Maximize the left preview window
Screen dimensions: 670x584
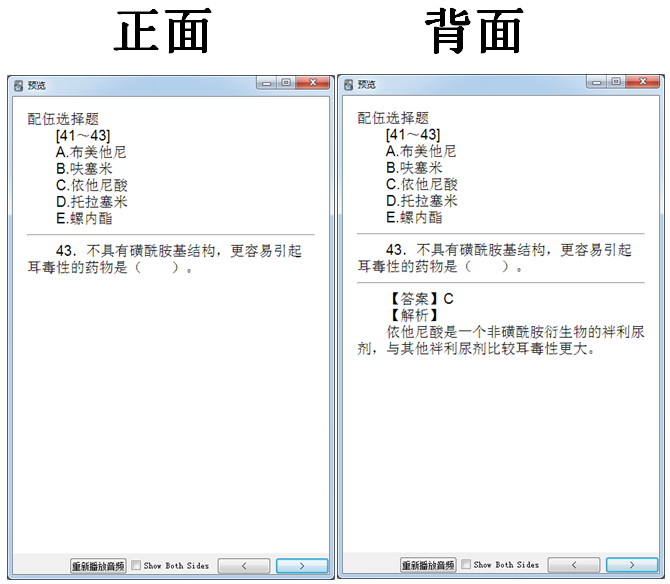[286, 82]
